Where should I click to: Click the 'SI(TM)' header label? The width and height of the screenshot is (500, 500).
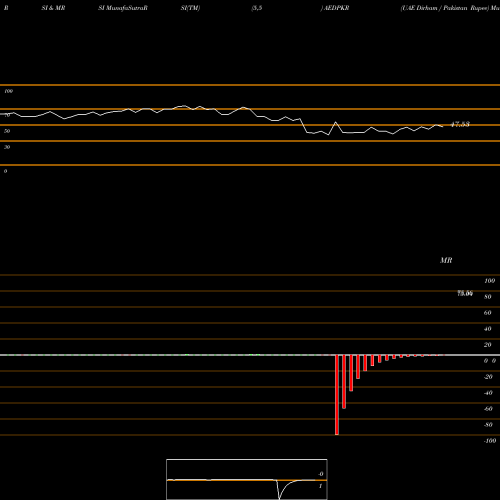(190, 8)
